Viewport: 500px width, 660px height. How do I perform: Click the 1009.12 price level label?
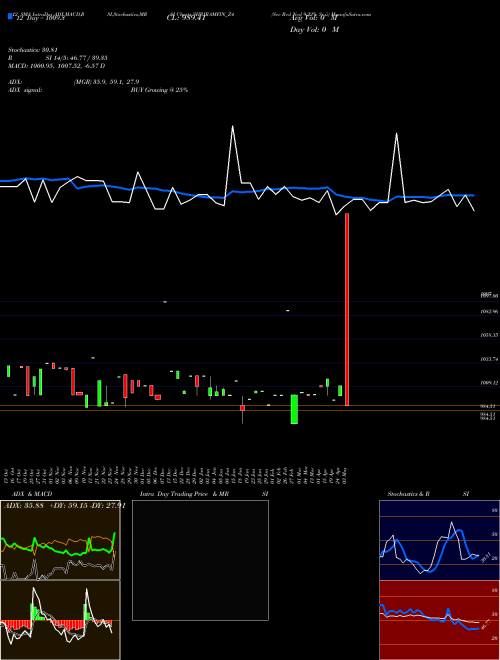point(489,383)
